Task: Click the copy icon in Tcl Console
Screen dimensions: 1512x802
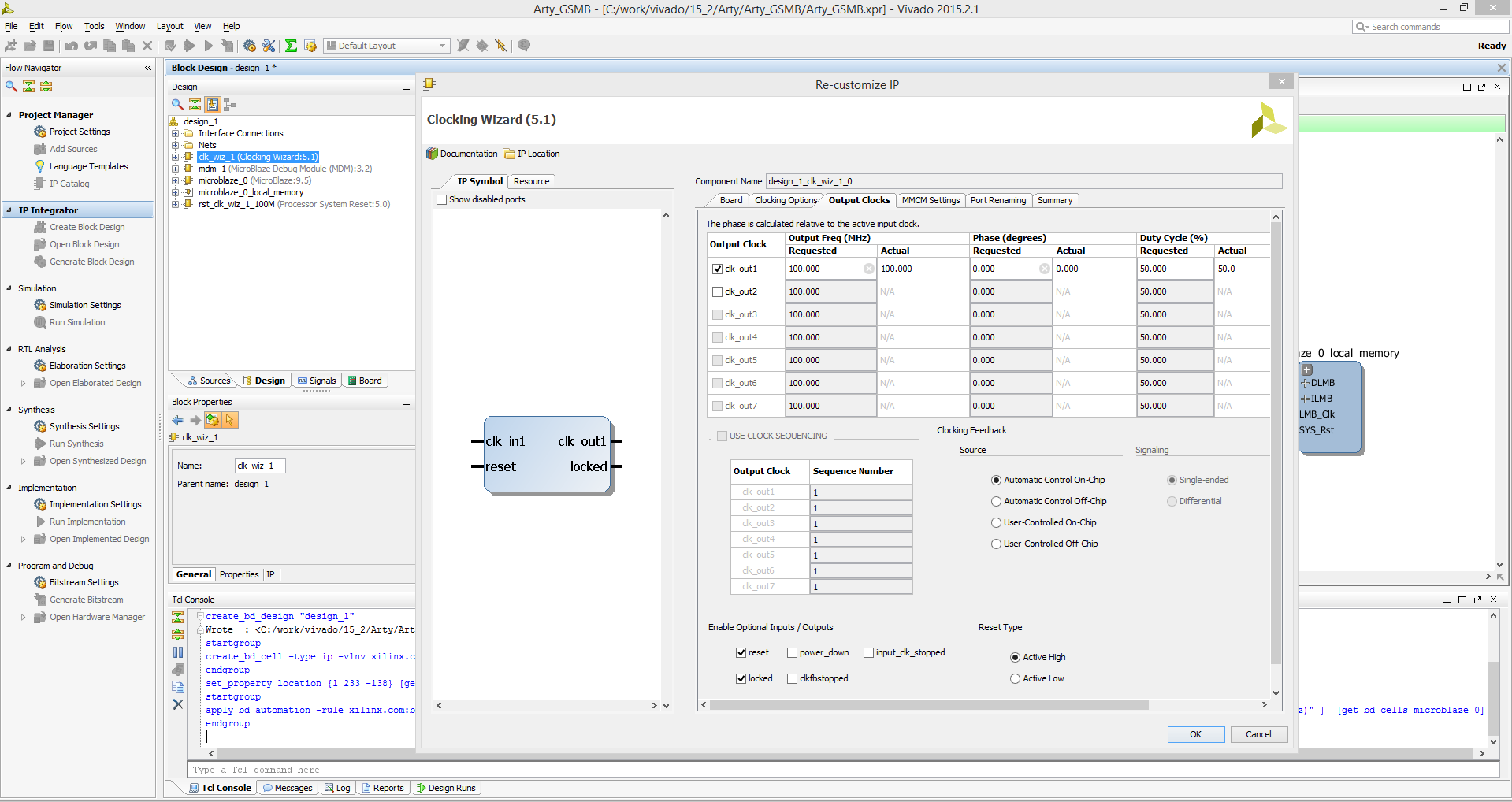Action: point(178,687)
